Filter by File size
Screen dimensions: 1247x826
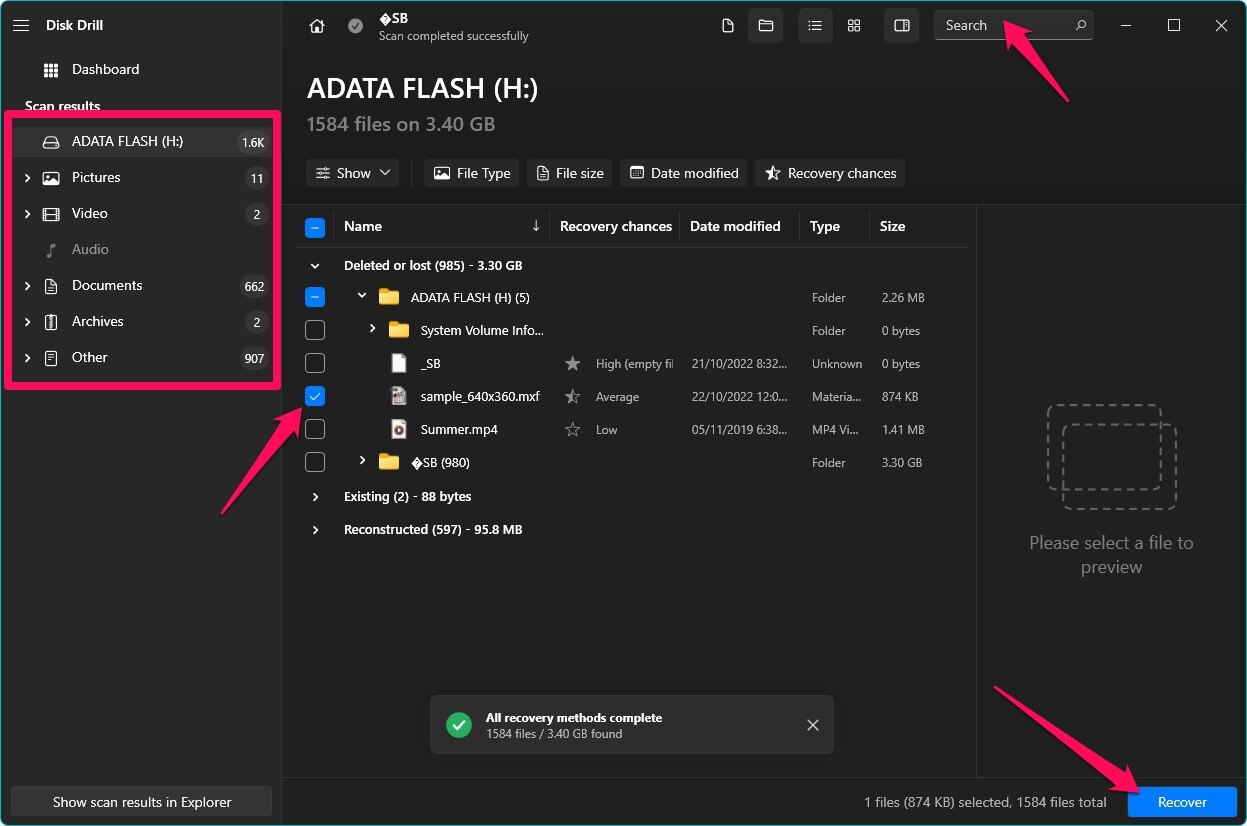(570, 173)
